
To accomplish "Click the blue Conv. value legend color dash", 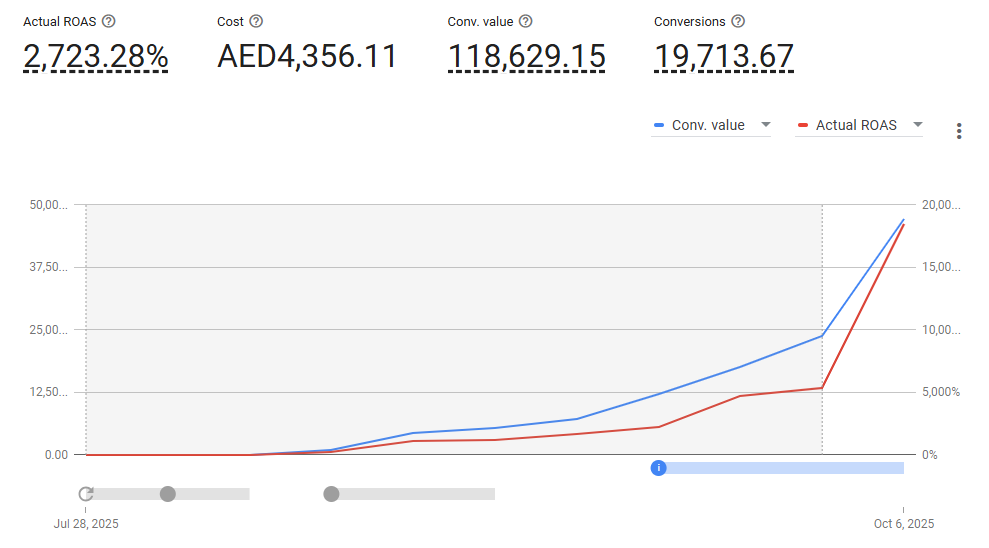I will tap(659, 126).
